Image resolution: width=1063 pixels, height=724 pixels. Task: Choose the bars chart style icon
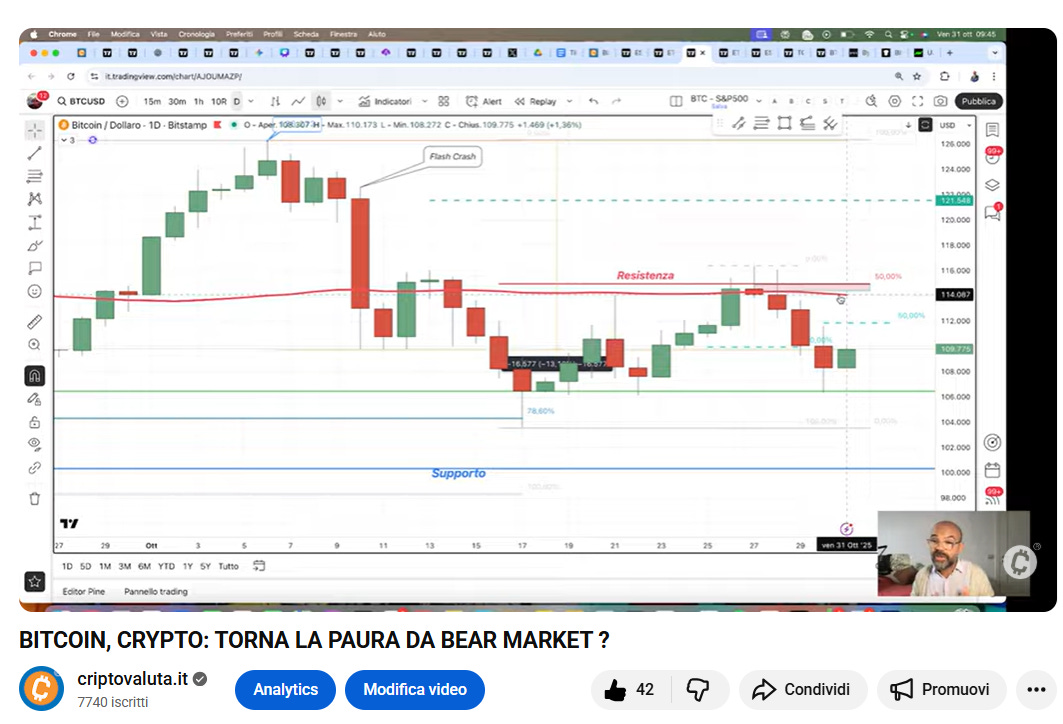(x=275, y=101)
